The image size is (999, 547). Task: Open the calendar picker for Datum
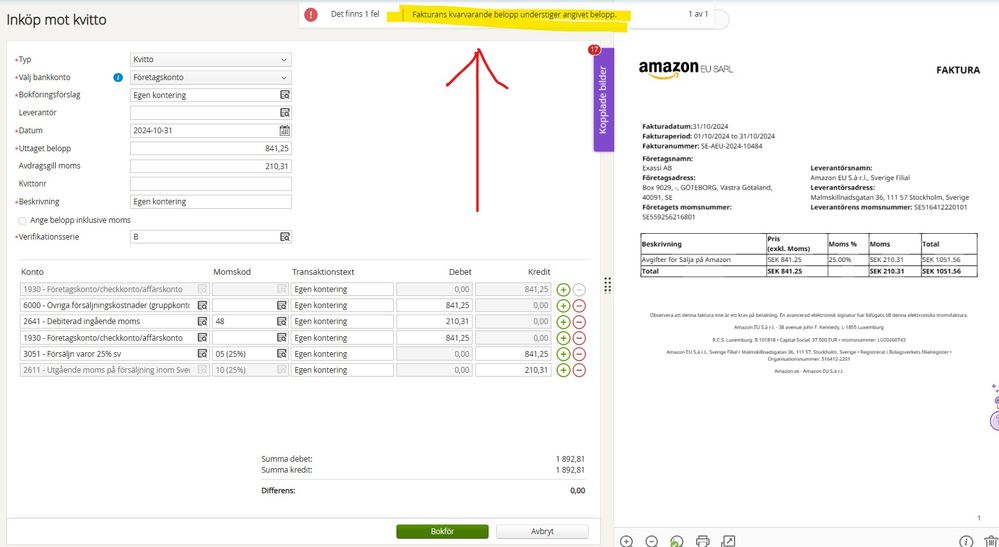point(284,131)
